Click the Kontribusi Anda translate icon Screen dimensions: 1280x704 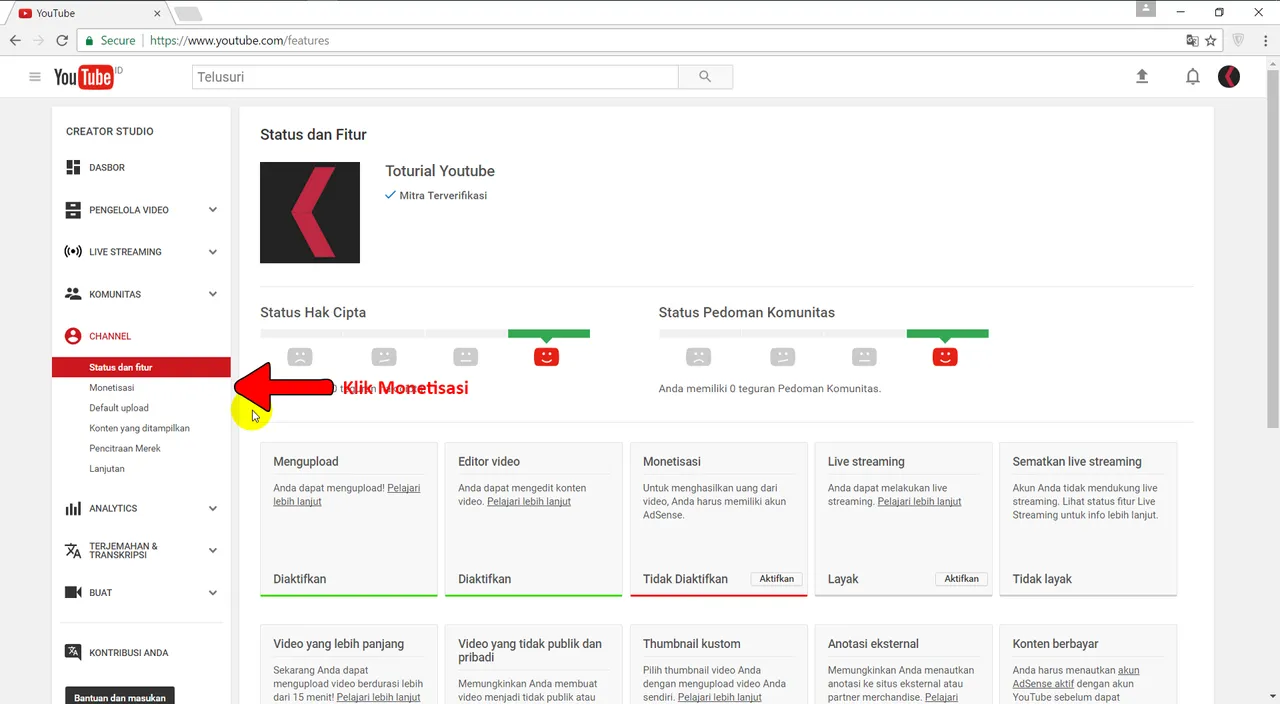pyautogui.click(x=73, y=652)
